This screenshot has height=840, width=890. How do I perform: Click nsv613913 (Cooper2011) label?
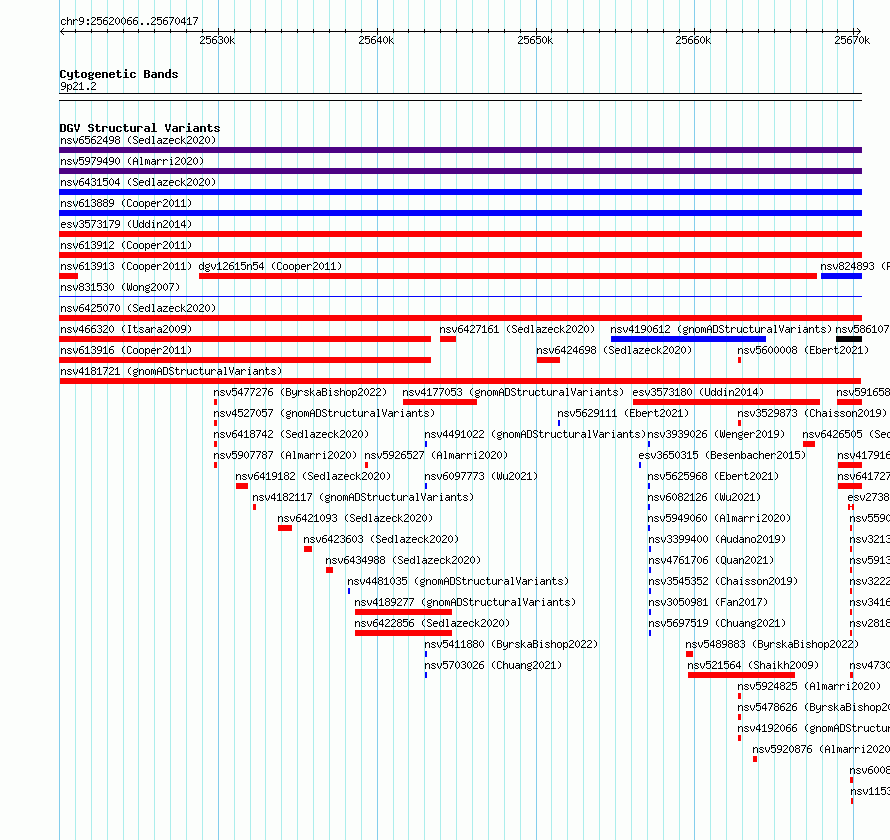pos(126,266)
